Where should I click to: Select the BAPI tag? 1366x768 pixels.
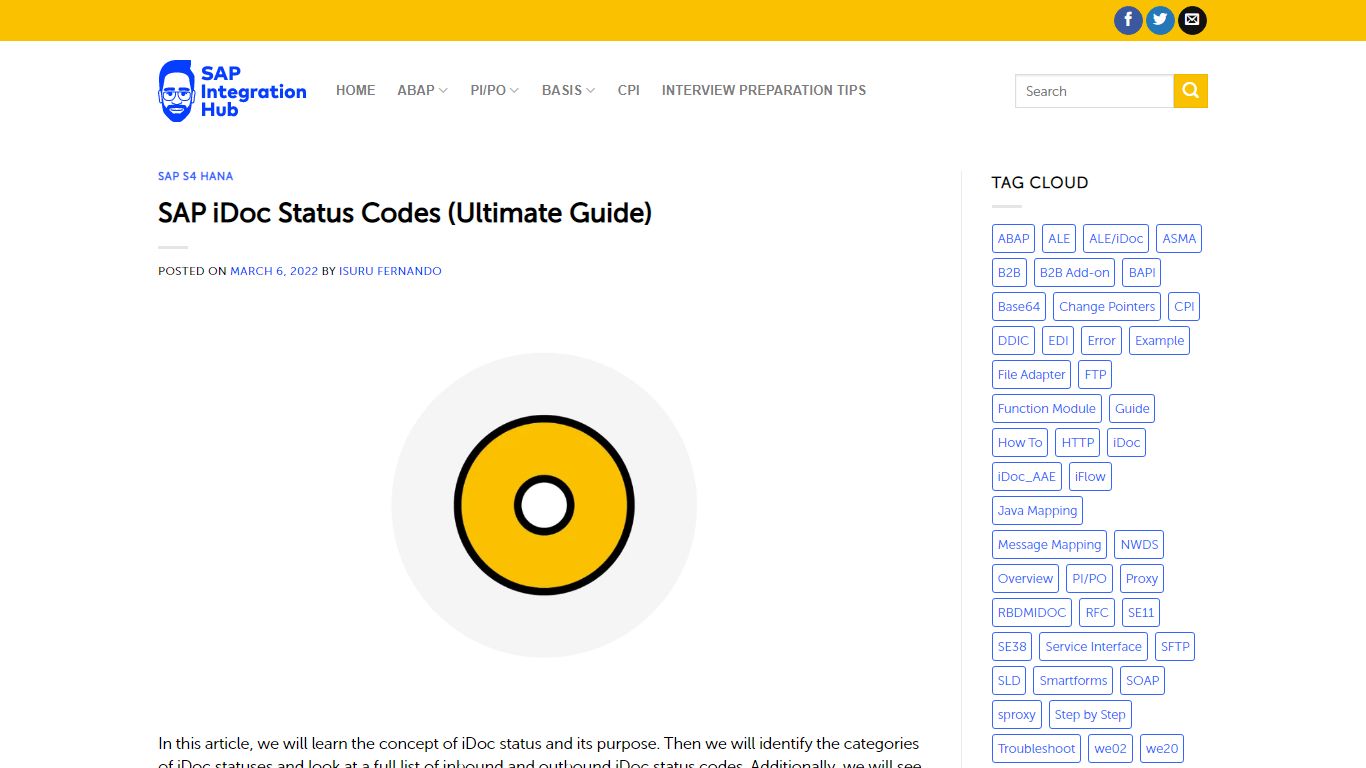[1142, 273]
